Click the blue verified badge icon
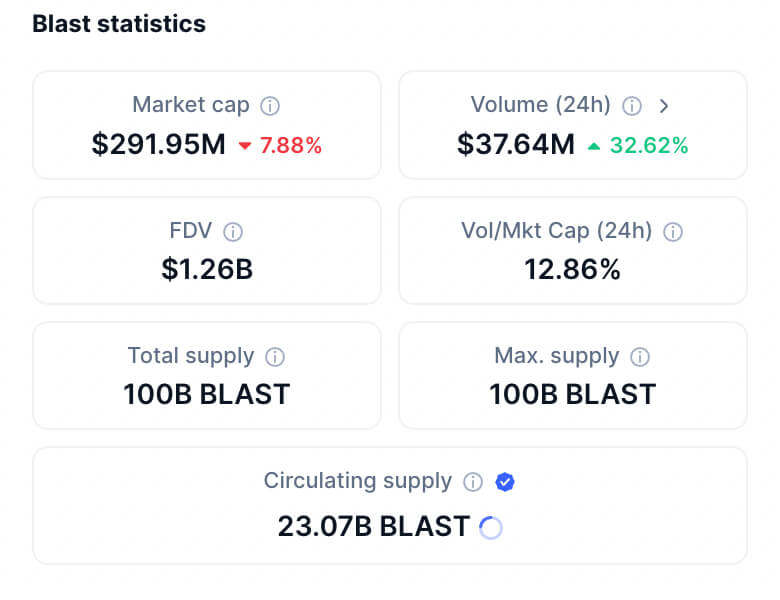The width and height of the screenshot is (780, 600). (505, 482)
